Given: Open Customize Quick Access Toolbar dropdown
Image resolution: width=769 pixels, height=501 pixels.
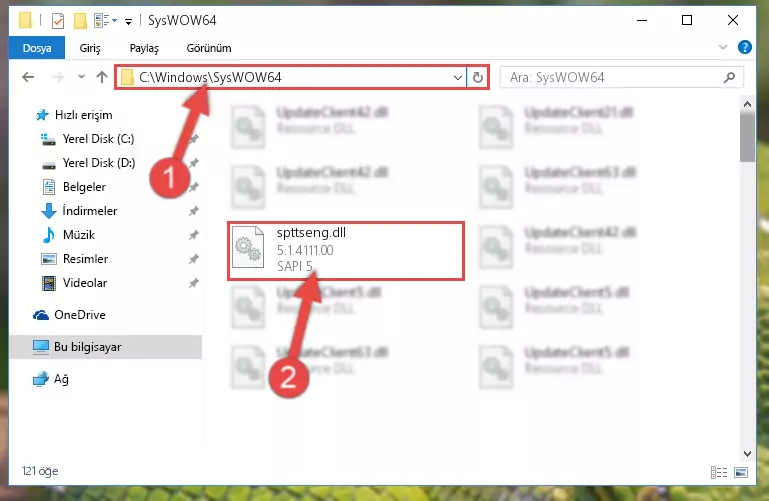Looking at the screenshot, I should click(128, 21).
